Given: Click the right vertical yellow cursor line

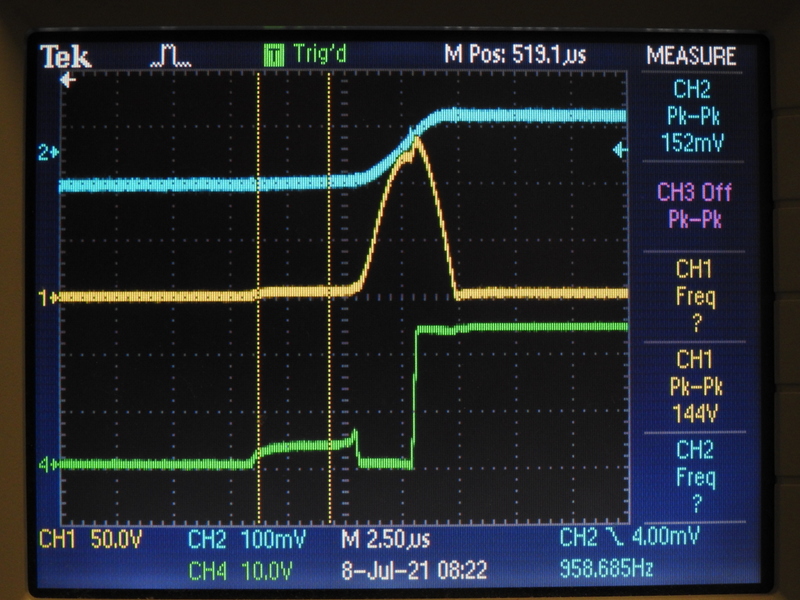Looking at the screenshot, I should 330,297.
